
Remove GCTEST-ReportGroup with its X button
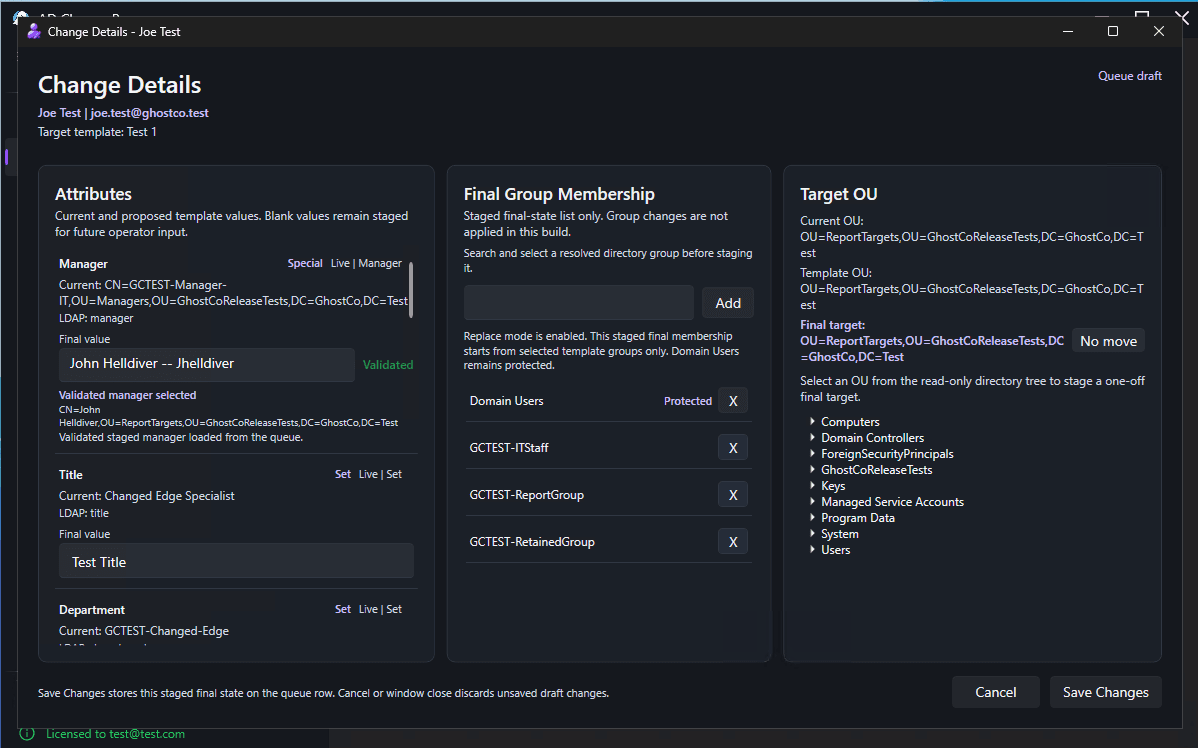[x=733, y=495]
